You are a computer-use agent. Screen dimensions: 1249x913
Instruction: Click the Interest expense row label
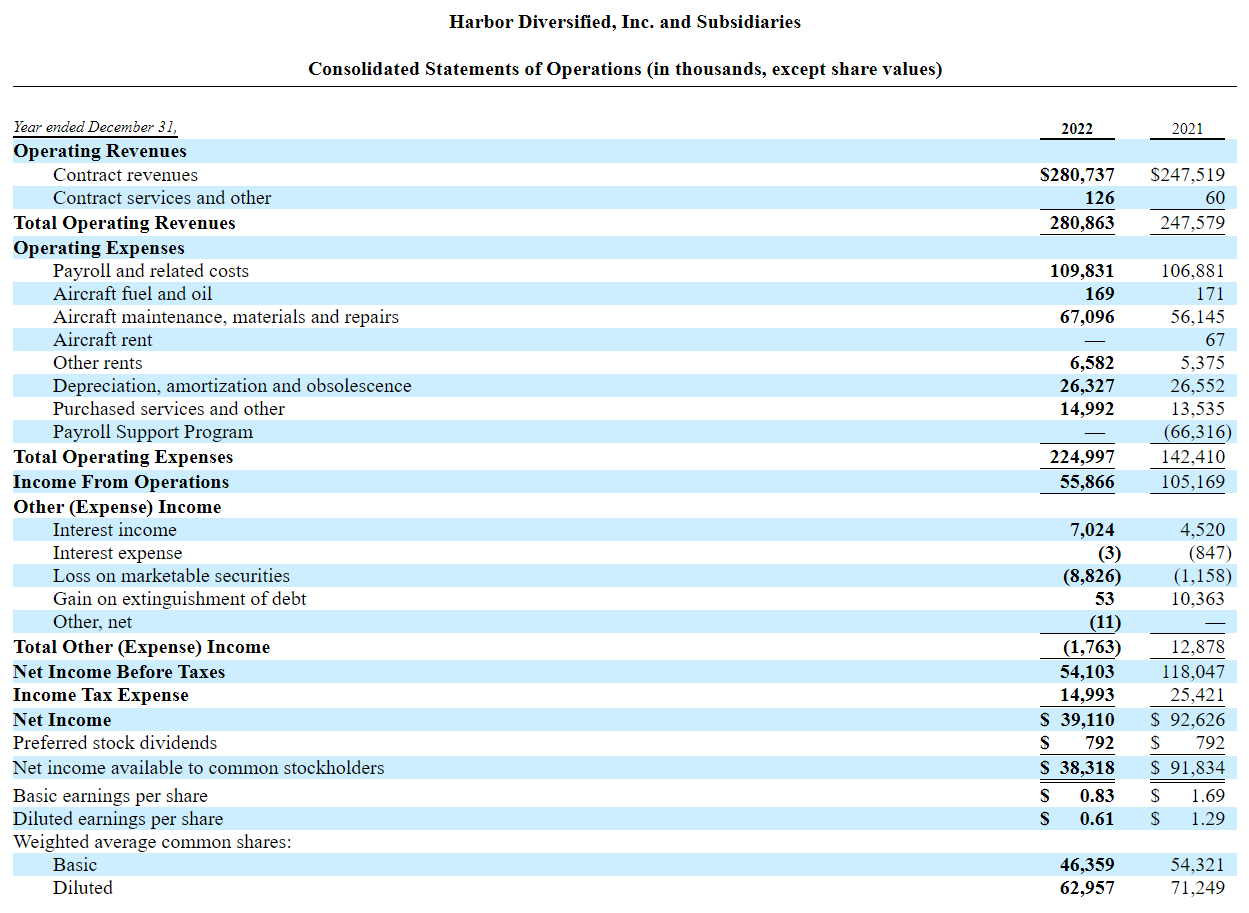click(118, 553)
